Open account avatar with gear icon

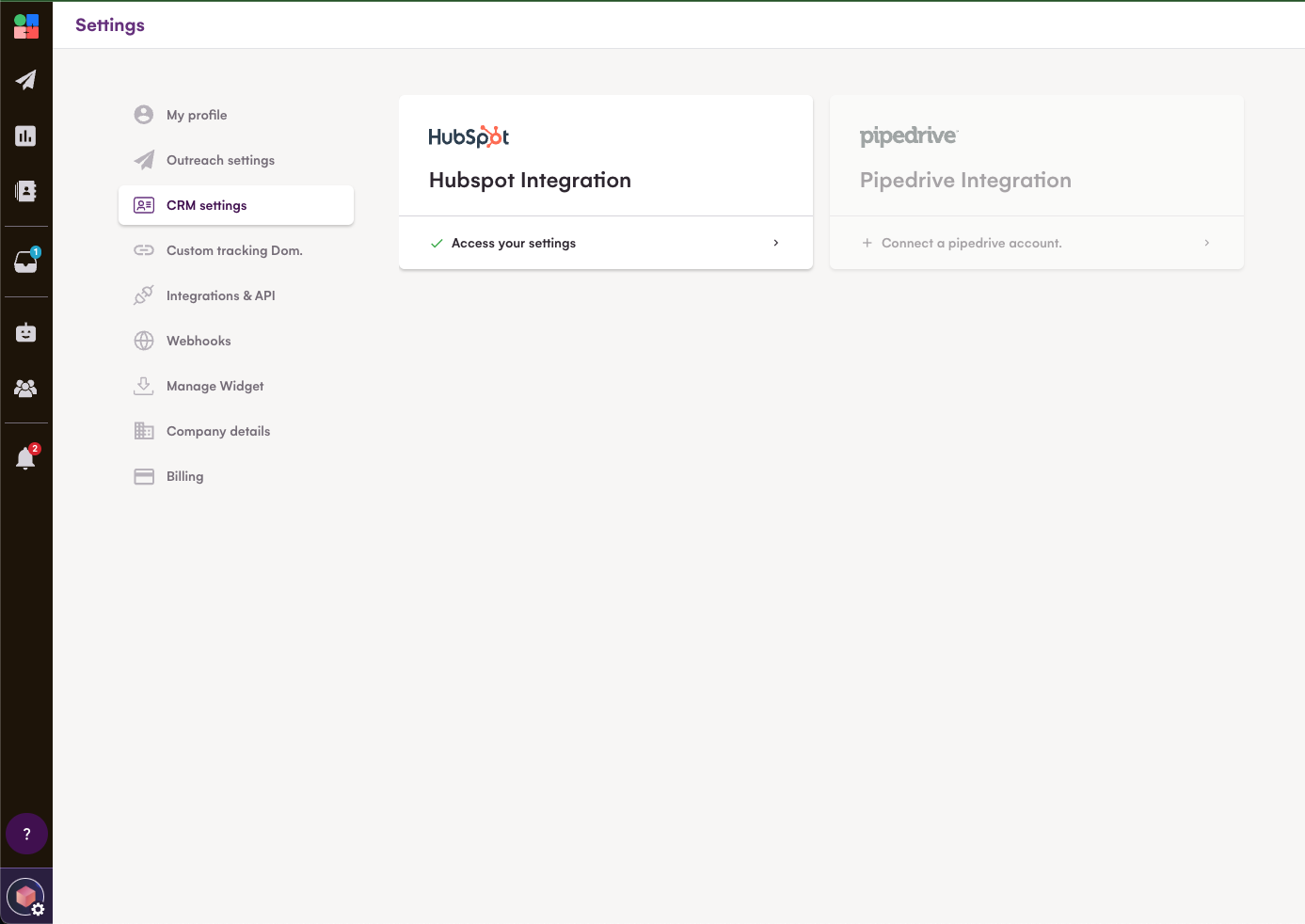pos(26,897)
